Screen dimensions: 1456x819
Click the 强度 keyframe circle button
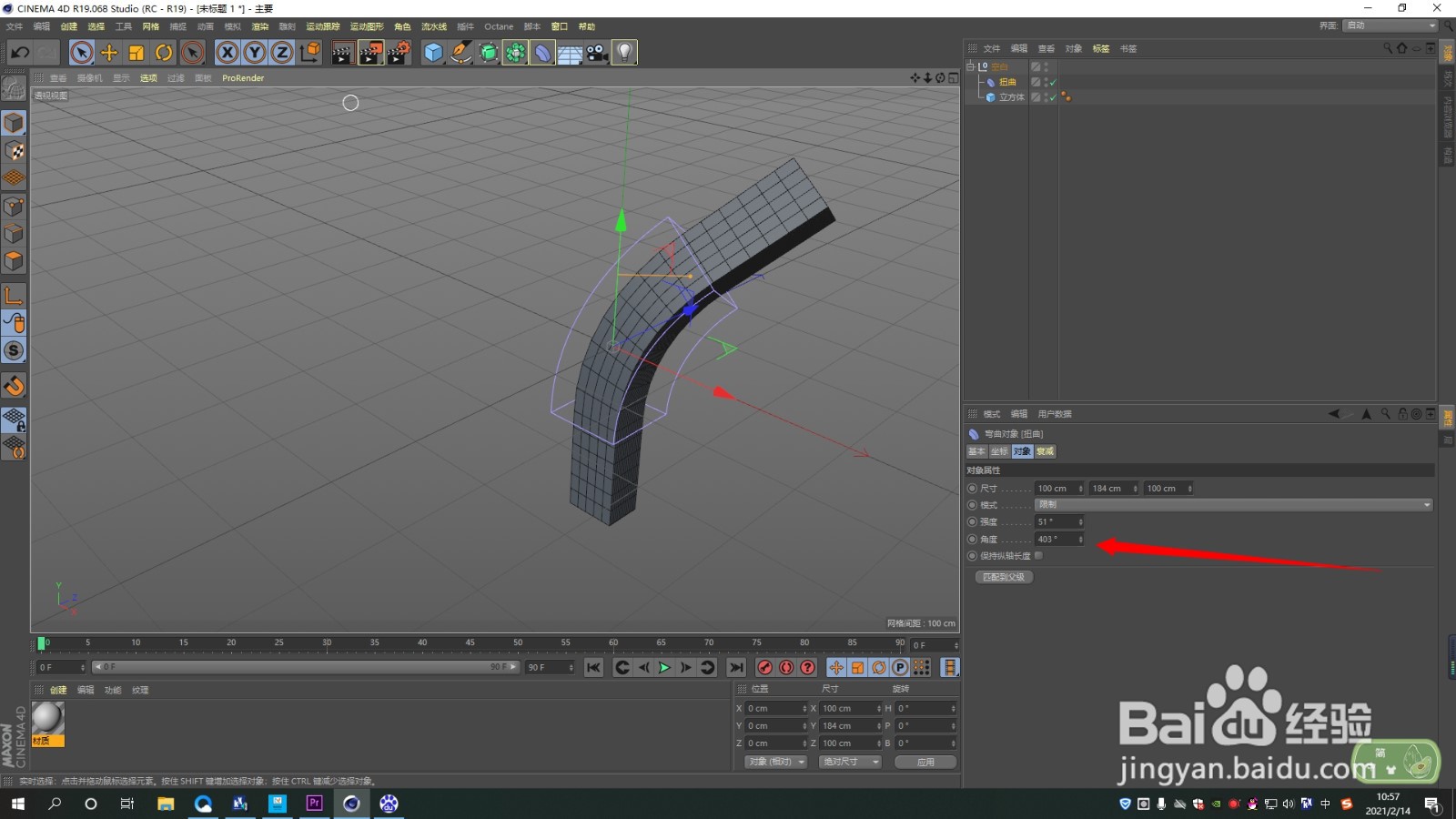pos(972,522)
